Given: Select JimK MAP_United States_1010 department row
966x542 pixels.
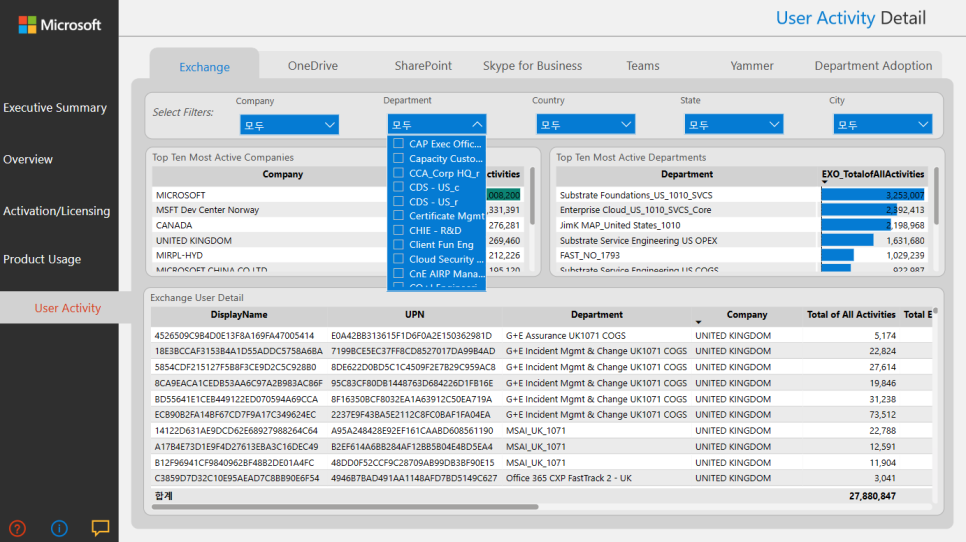Looking at the screenshot, I should click(742, 225).
